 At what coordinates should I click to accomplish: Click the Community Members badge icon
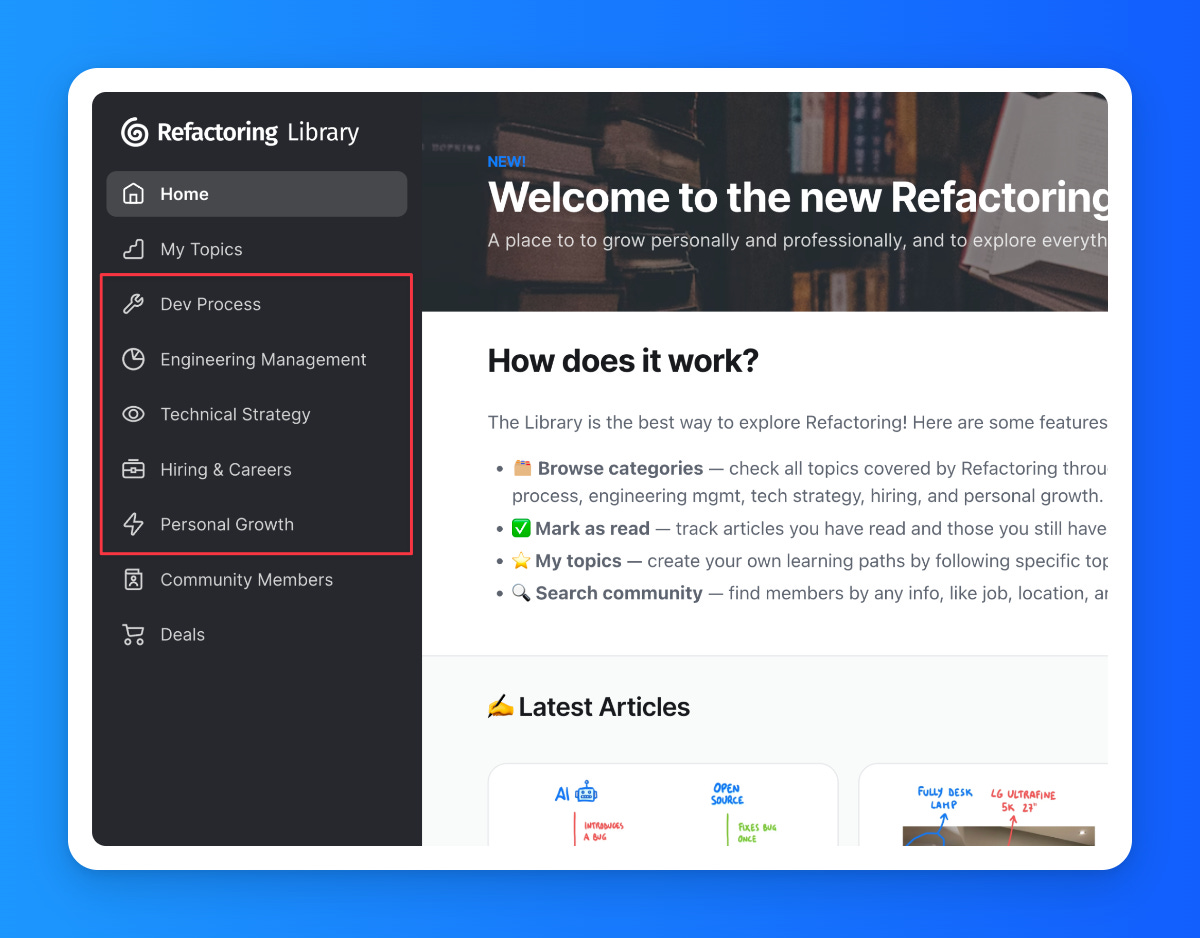(133, 579)
